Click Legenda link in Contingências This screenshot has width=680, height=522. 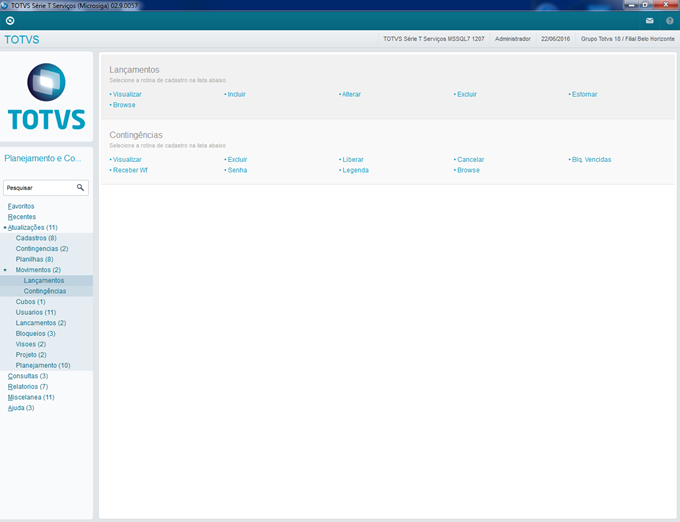tap(355, 170)
